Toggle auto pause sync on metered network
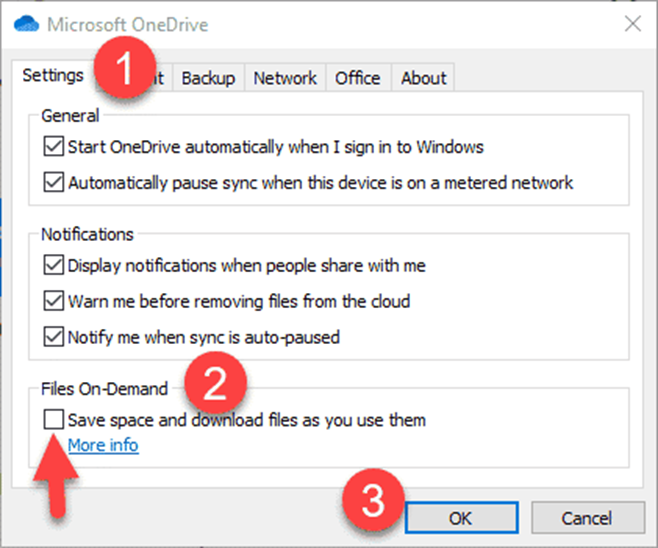Image resolution: width=658 pixels, height=548 pixels. point(54,183)
